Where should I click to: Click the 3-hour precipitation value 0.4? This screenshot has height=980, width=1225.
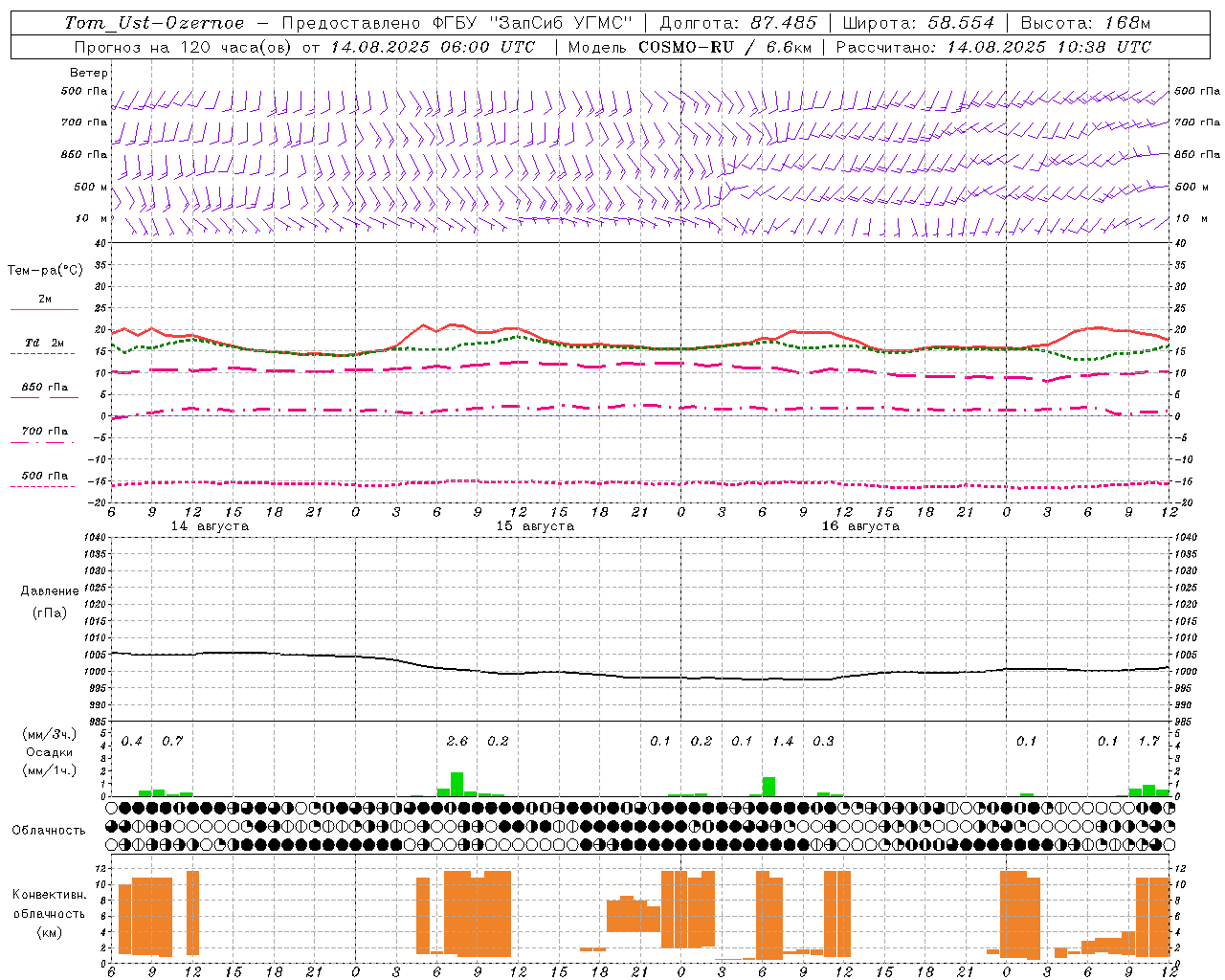coord(132,742)
